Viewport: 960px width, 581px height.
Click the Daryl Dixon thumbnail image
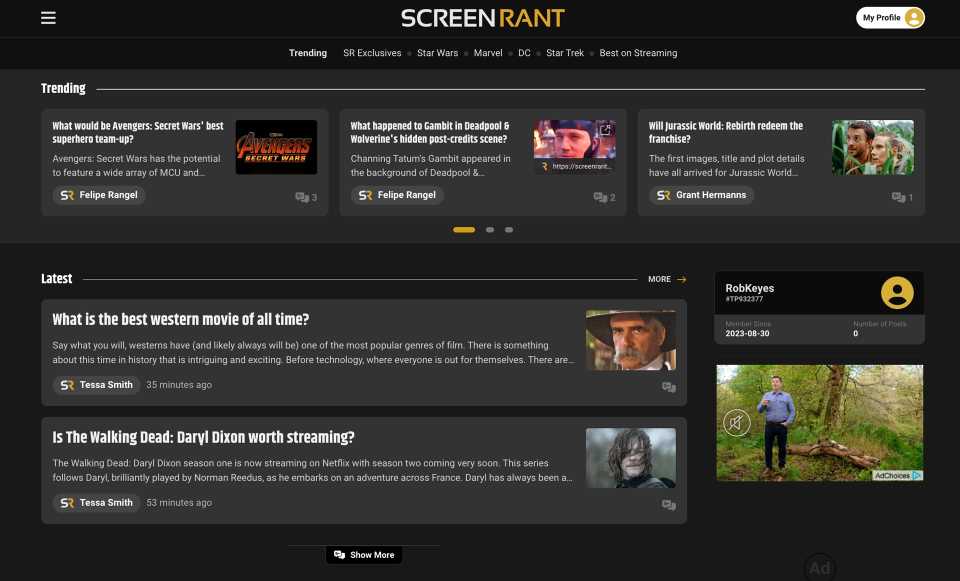[x=631, y=457]
